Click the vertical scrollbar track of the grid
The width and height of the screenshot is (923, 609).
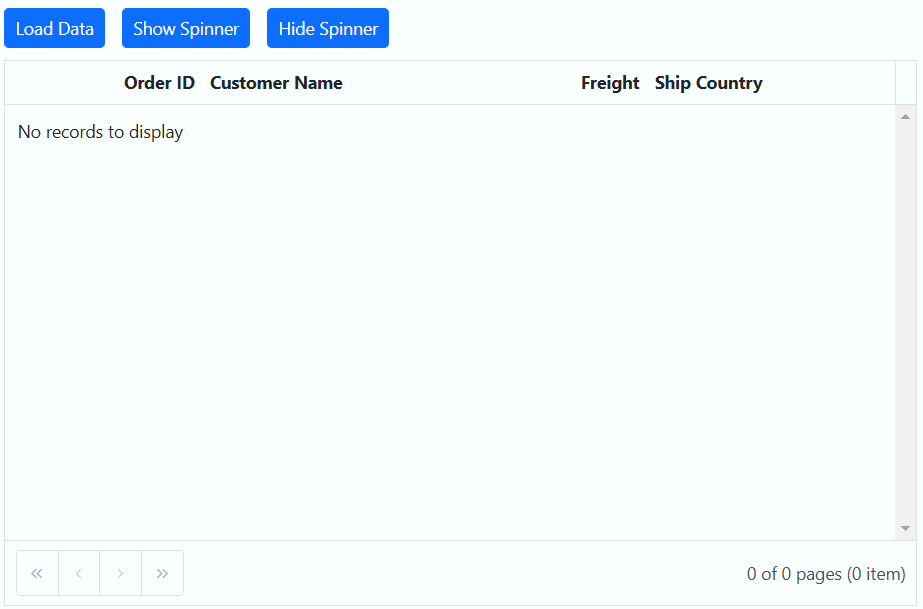(905, 320)
